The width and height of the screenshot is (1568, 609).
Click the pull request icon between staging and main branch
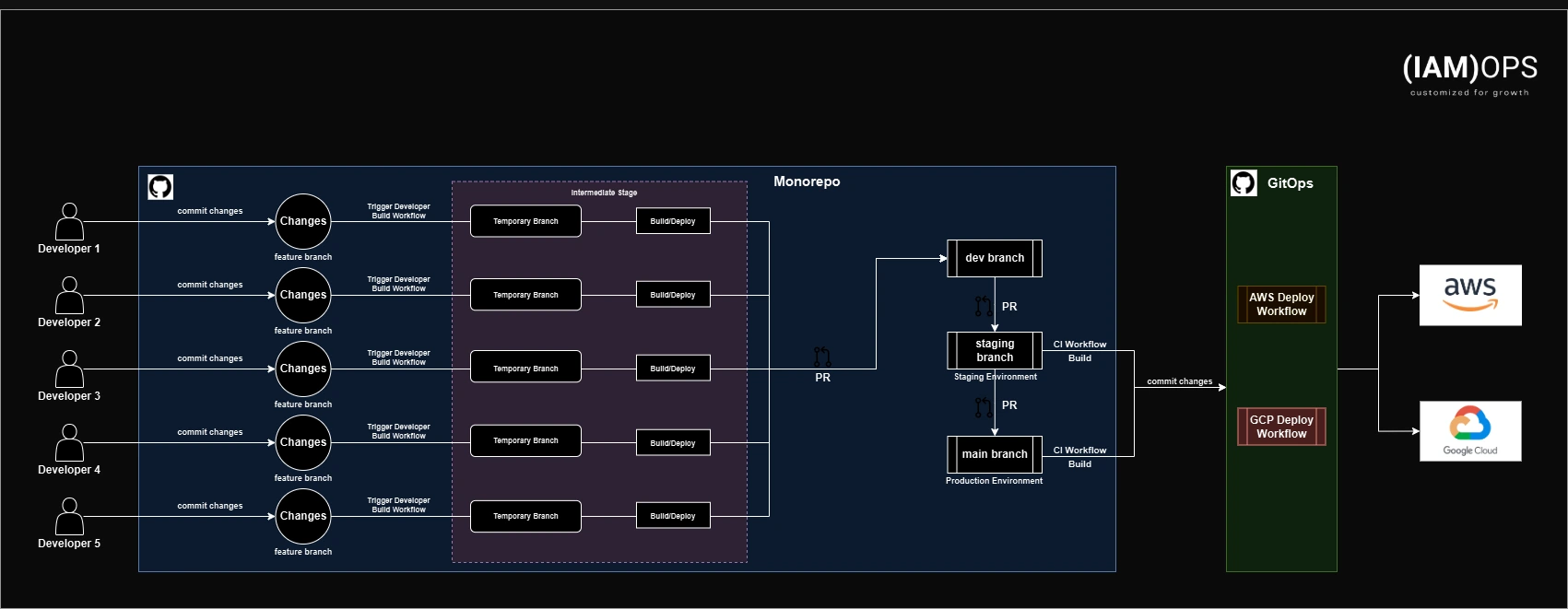click(x=984, y=406)
